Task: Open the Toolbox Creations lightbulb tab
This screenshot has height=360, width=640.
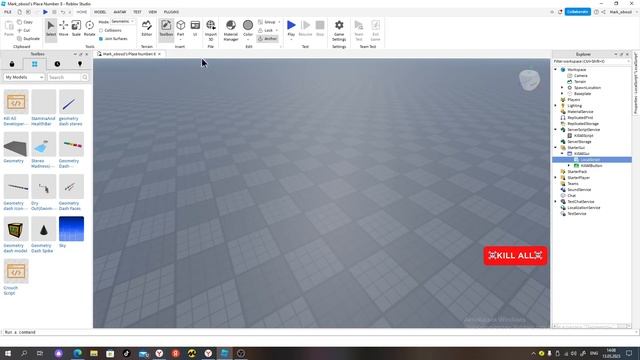Action: point(80,64)
